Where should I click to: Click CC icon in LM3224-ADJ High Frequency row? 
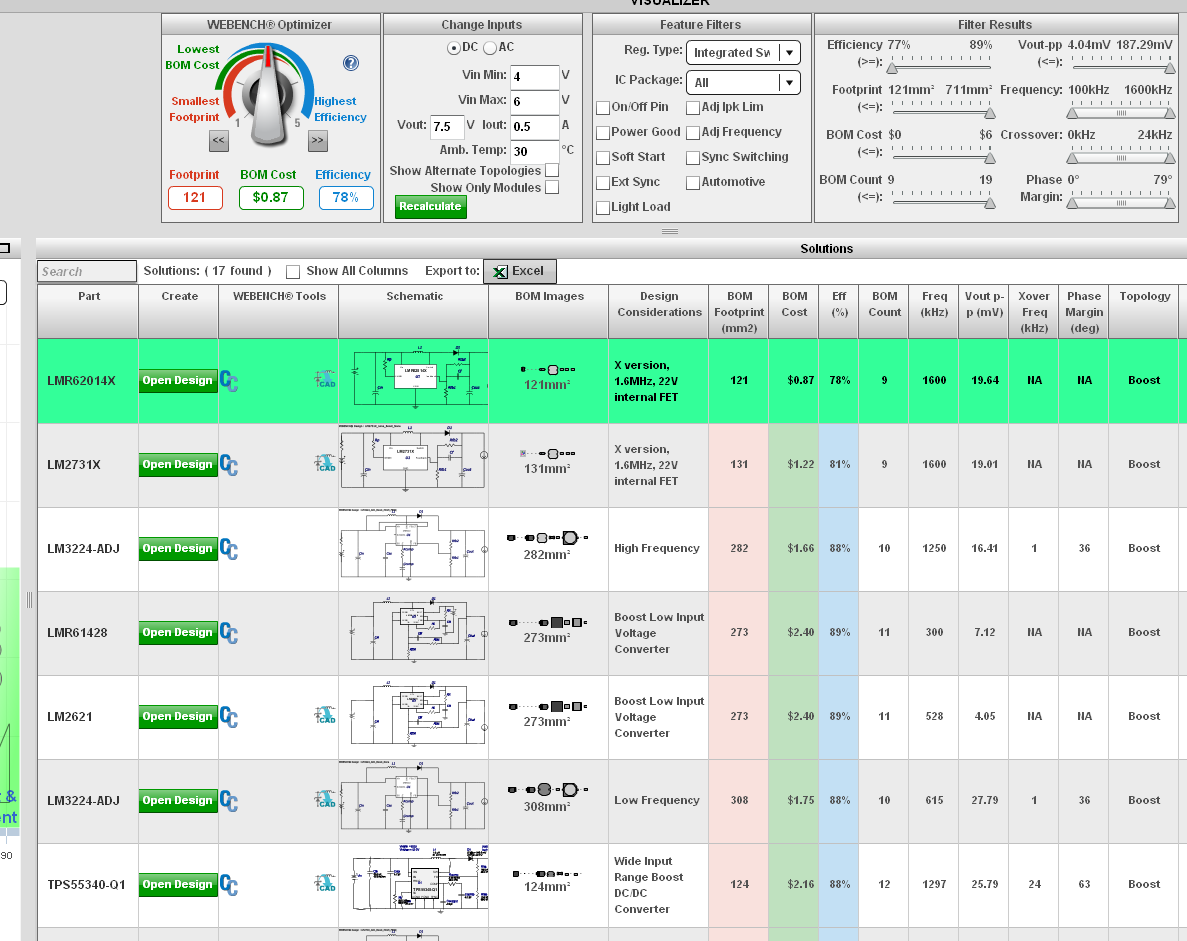pos(229,549)
